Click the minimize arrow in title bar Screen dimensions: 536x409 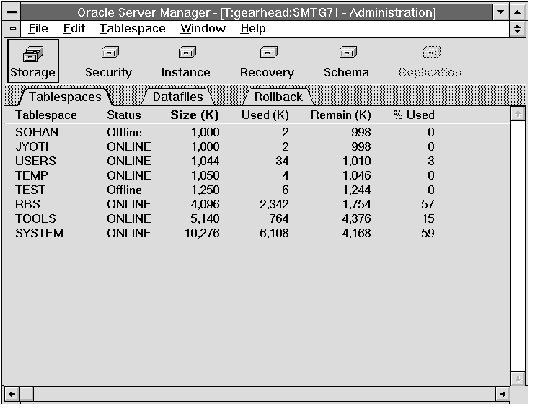tap(501, 12)
